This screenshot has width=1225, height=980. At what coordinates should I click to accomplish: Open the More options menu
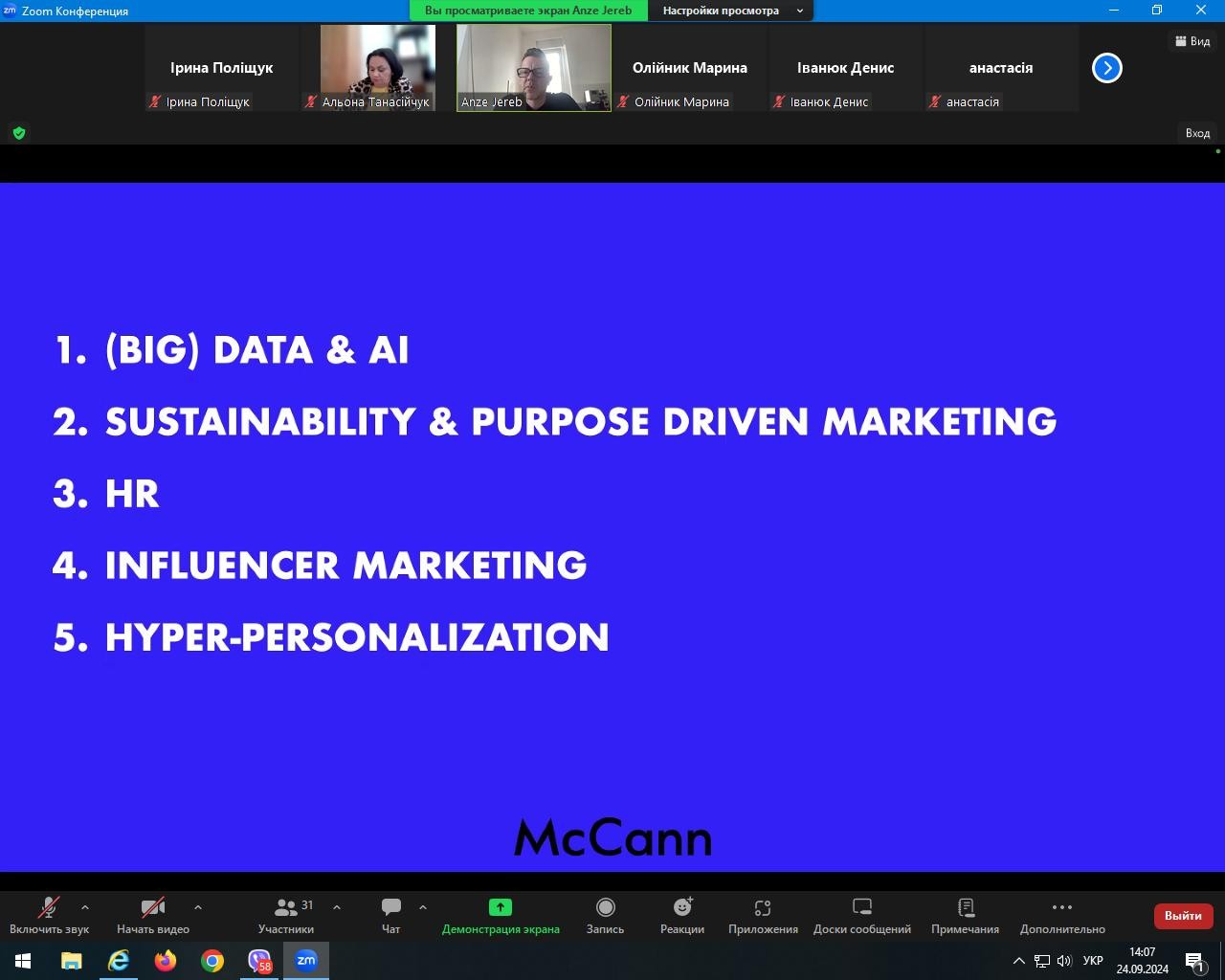point(1061,915)
